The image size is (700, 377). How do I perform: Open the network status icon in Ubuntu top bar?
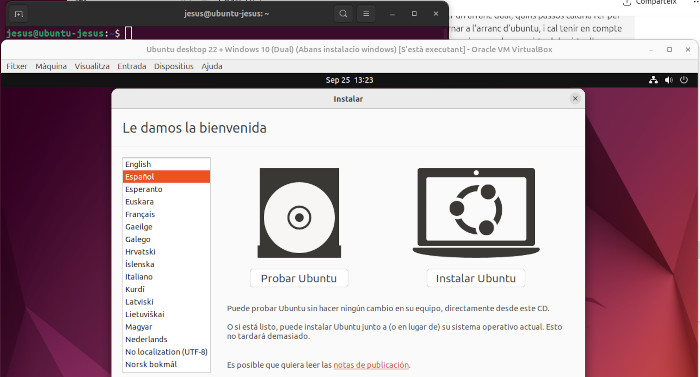click(653, 80)
